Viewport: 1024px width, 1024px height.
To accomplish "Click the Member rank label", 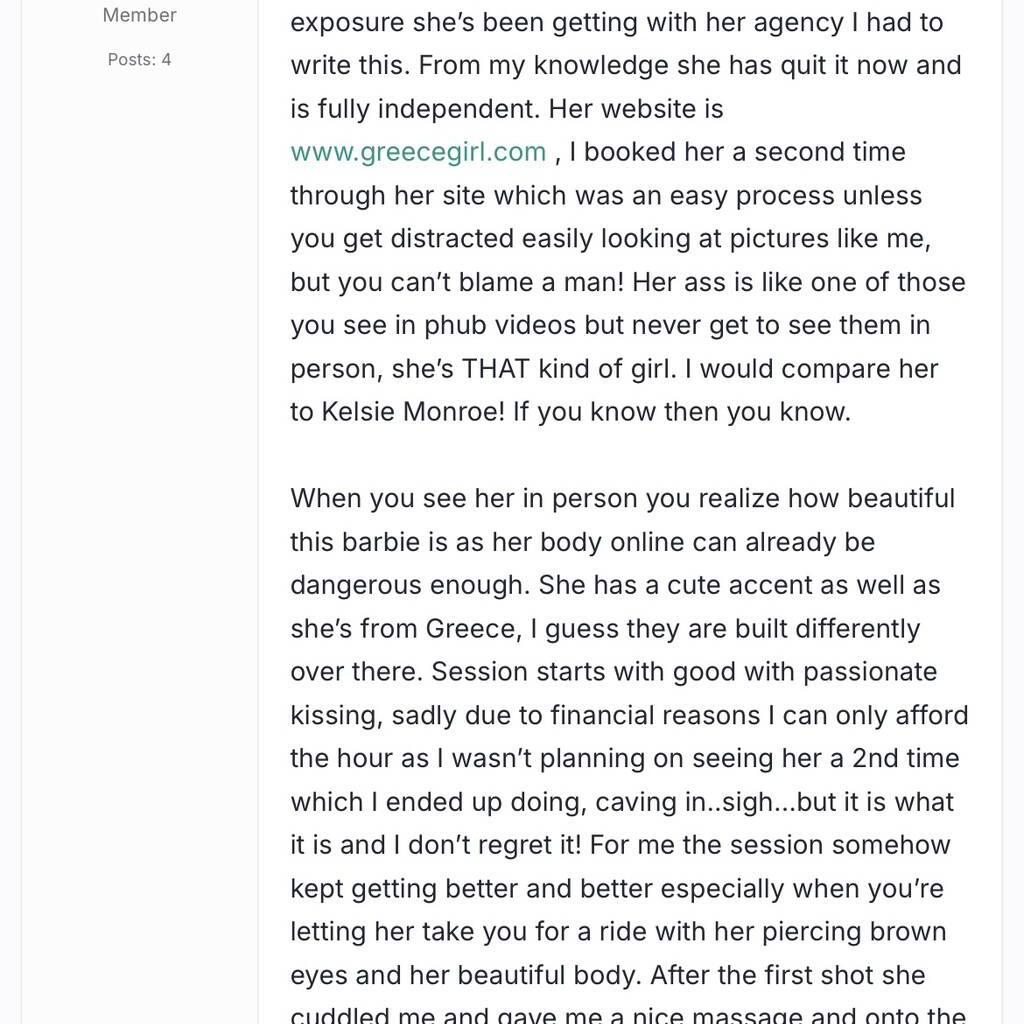I will 140,15.
